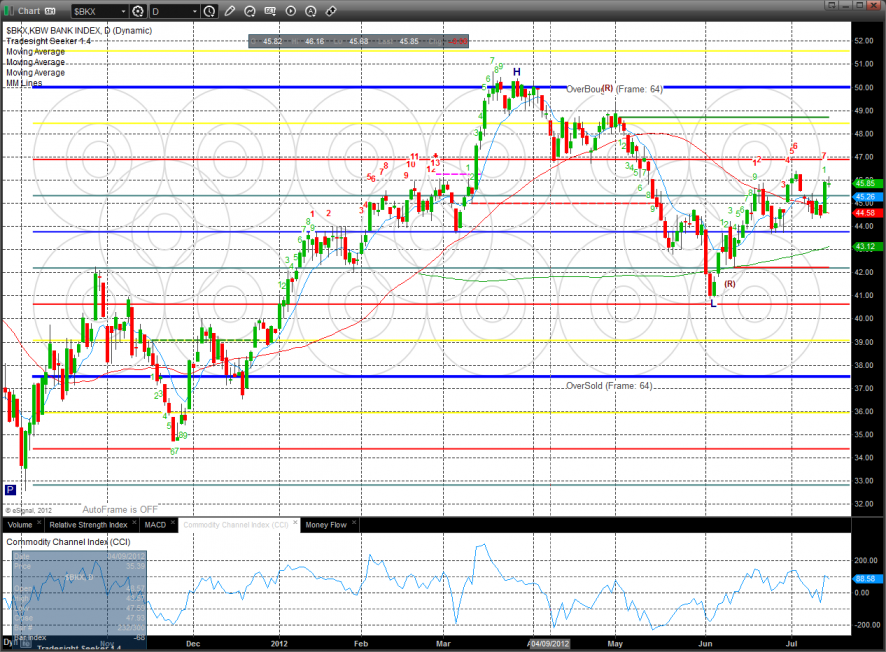The width and height of the screenshot is (886, 652).
Task: Open the MACD study tab
Action: coord(155,524)
